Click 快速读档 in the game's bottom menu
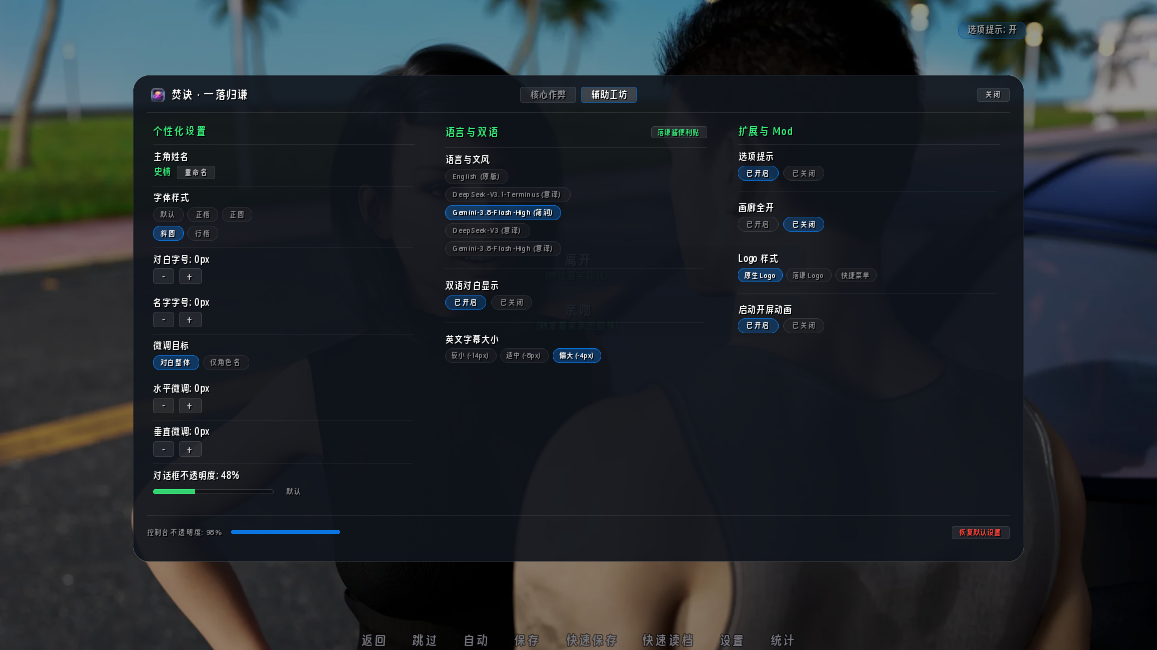The width and height of the screenshot is (1157, 650). pyautogui.click(x=668, y=640)
